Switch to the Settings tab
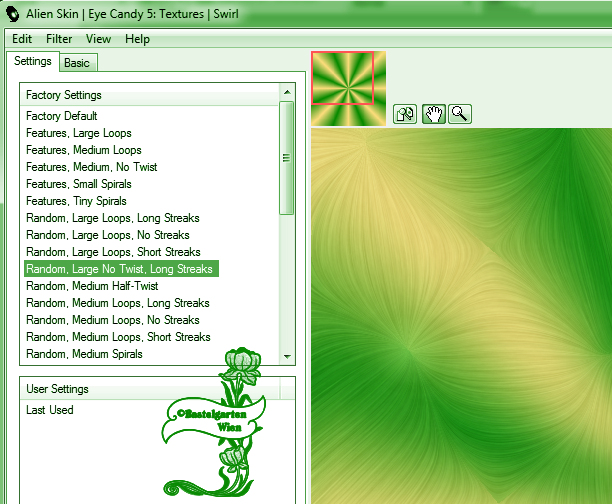The height and width of the screenshot is (504, 612). click(x=33, y=61)
